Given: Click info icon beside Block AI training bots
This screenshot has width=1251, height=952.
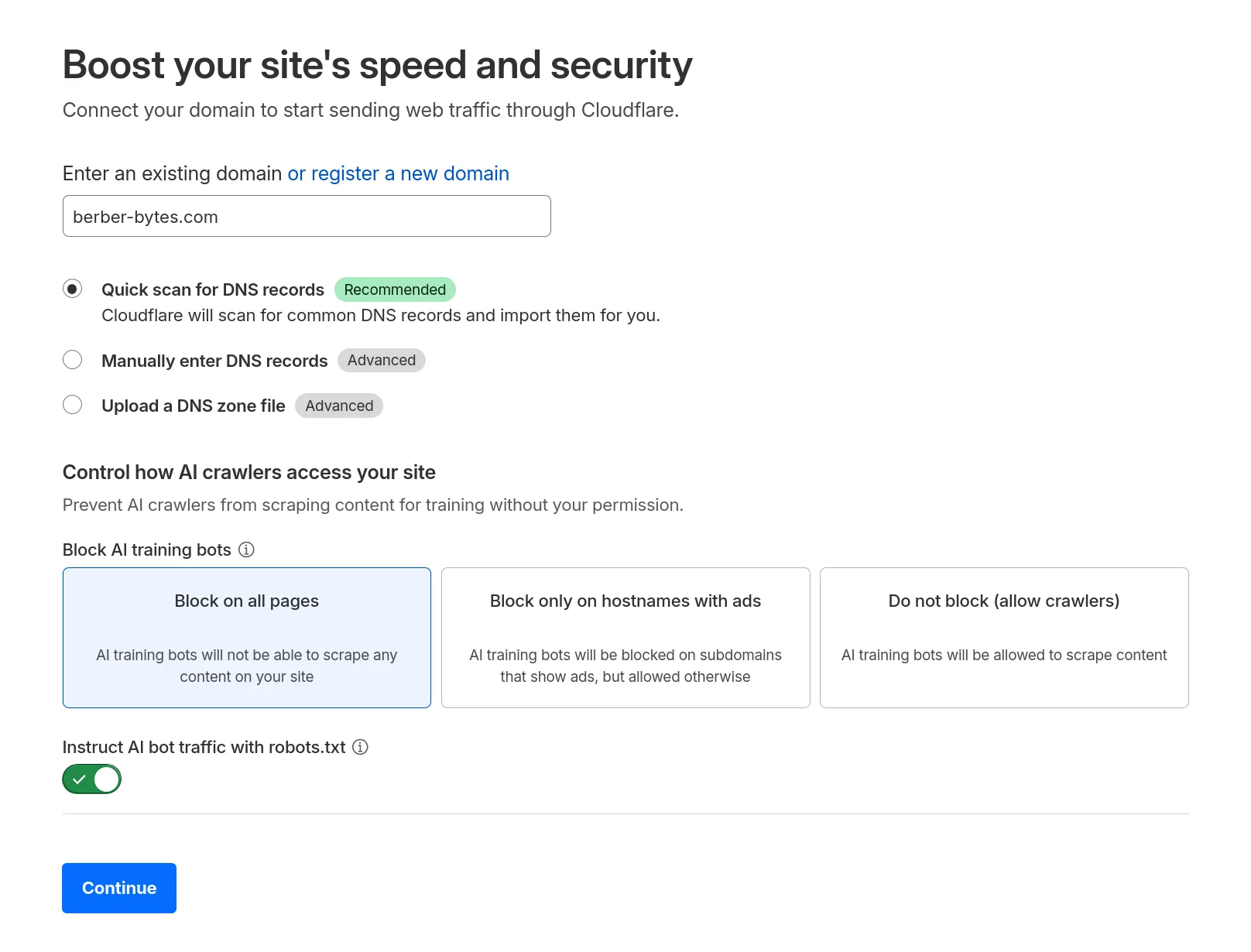Looking at the screenshot, I should (246, 550).
